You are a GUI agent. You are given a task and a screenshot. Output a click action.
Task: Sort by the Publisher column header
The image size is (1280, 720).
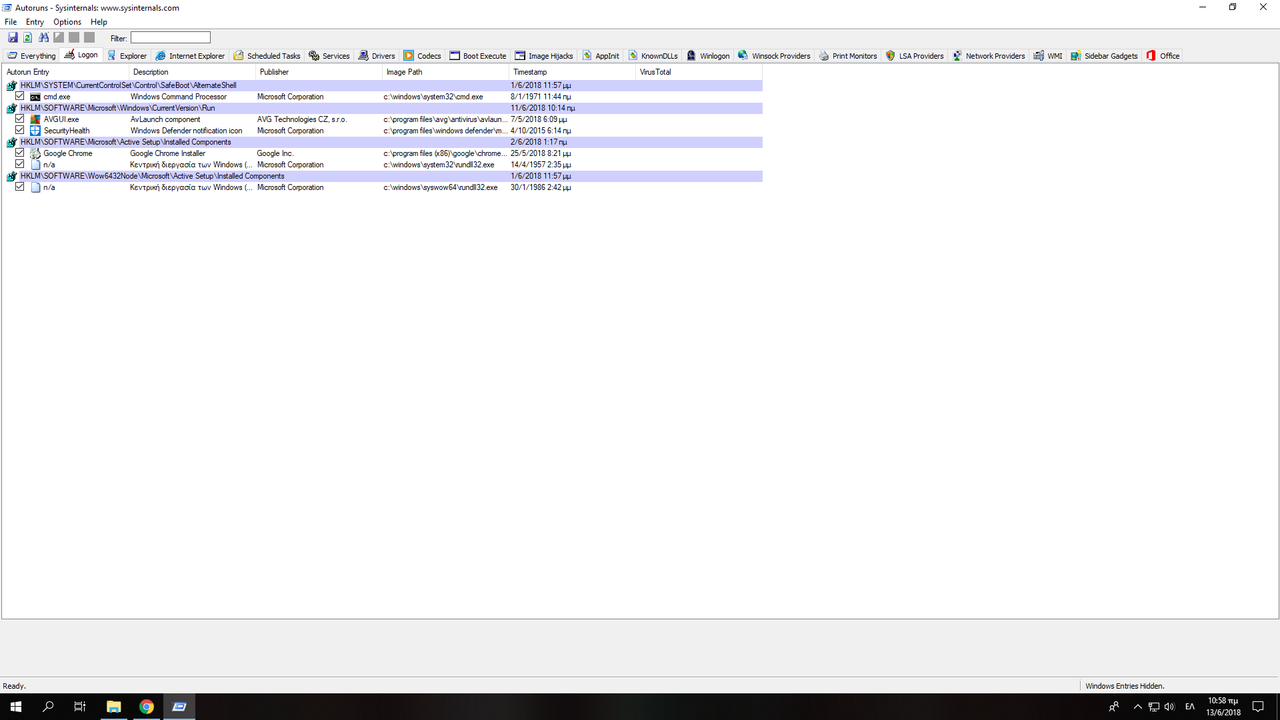[x=274, y=72]
